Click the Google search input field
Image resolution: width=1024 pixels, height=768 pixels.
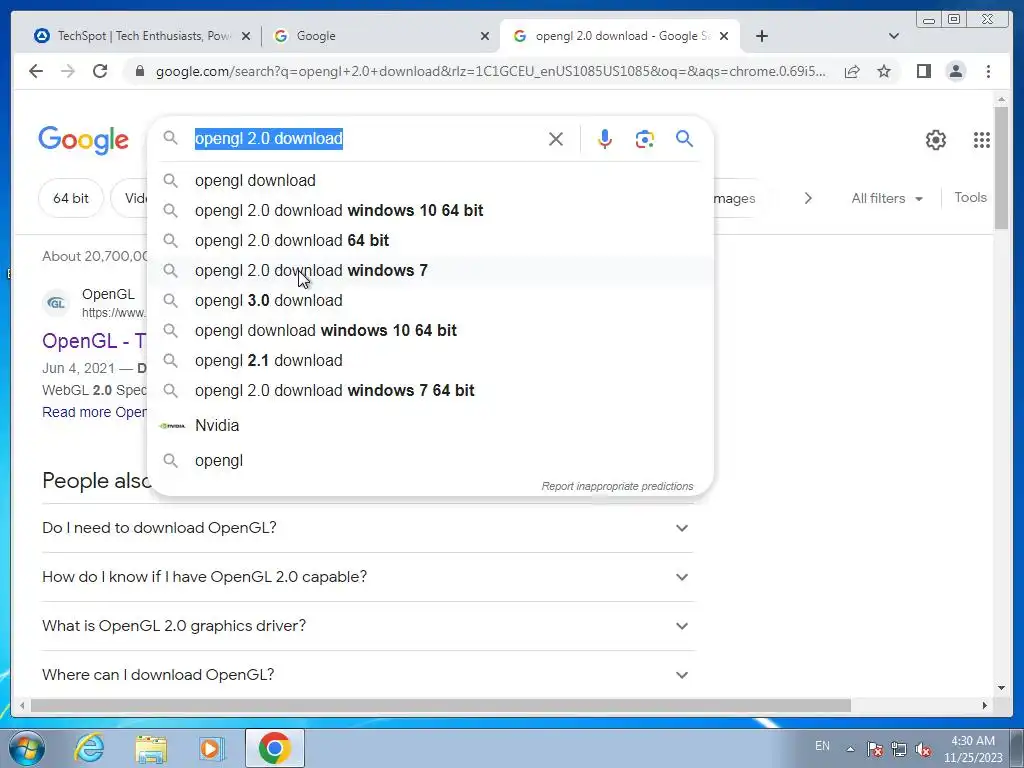[366, 138]
